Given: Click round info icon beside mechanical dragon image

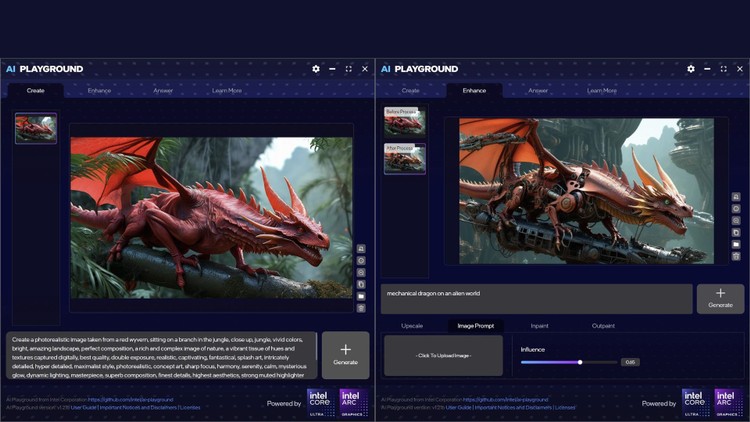Looking at the screenshot, I should pyautogui.click(x=736, y=209).
